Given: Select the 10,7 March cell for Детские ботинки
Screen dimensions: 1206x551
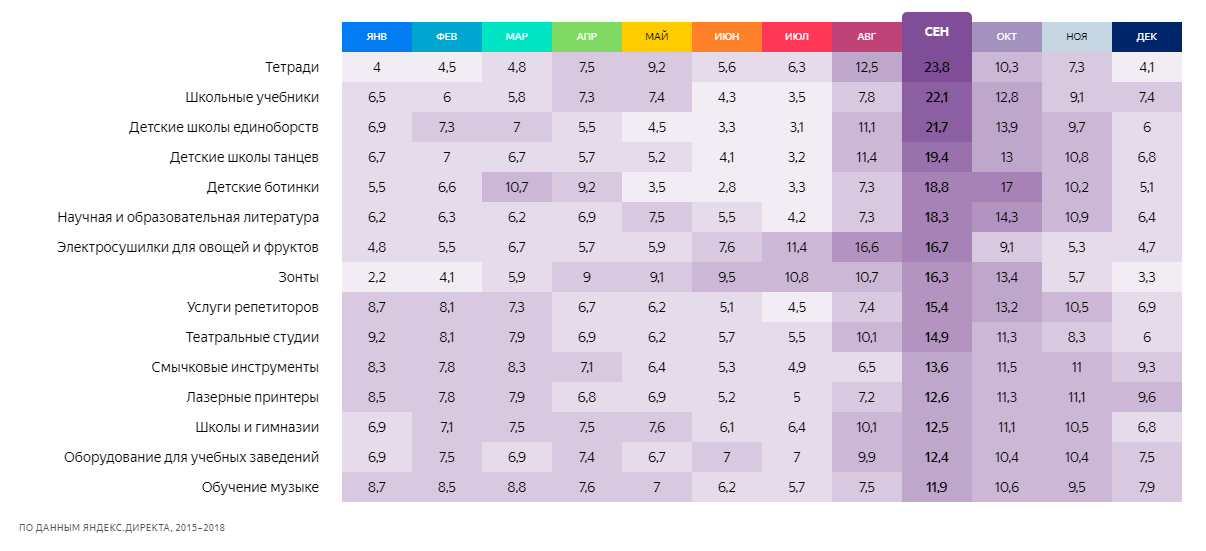Looking at the screenshot, I should pos(517,187).
